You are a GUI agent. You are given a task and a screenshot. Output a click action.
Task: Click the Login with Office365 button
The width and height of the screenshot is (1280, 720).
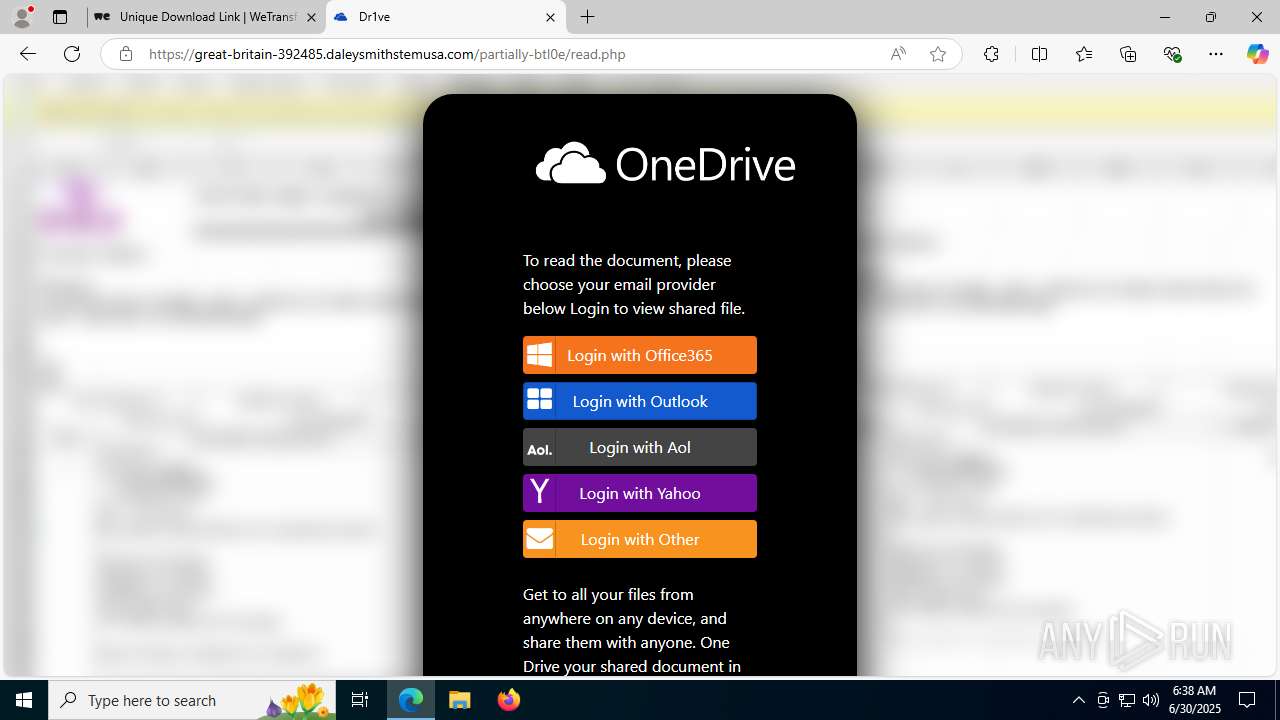click(x=640, y=355)
